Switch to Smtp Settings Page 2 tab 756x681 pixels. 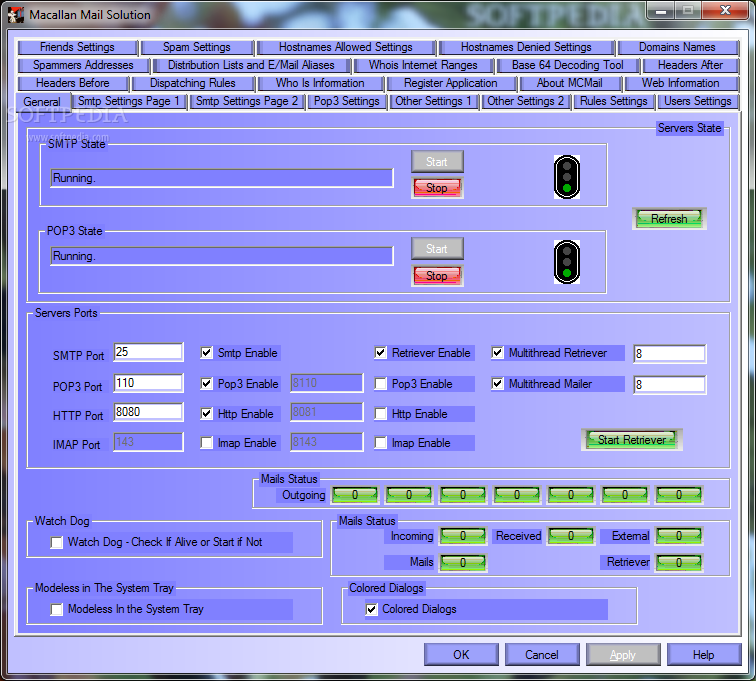pyautogui.click(x=247, y=101)
